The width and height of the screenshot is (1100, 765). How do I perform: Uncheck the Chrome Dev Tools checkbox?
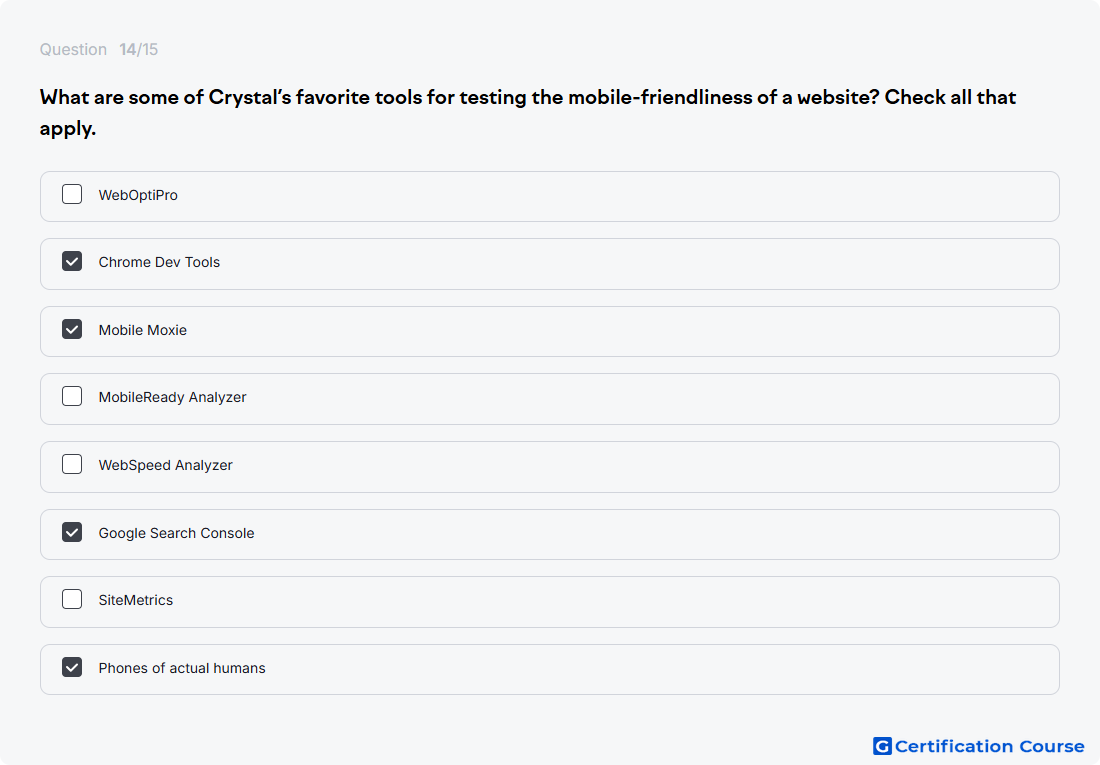[72, 261]
